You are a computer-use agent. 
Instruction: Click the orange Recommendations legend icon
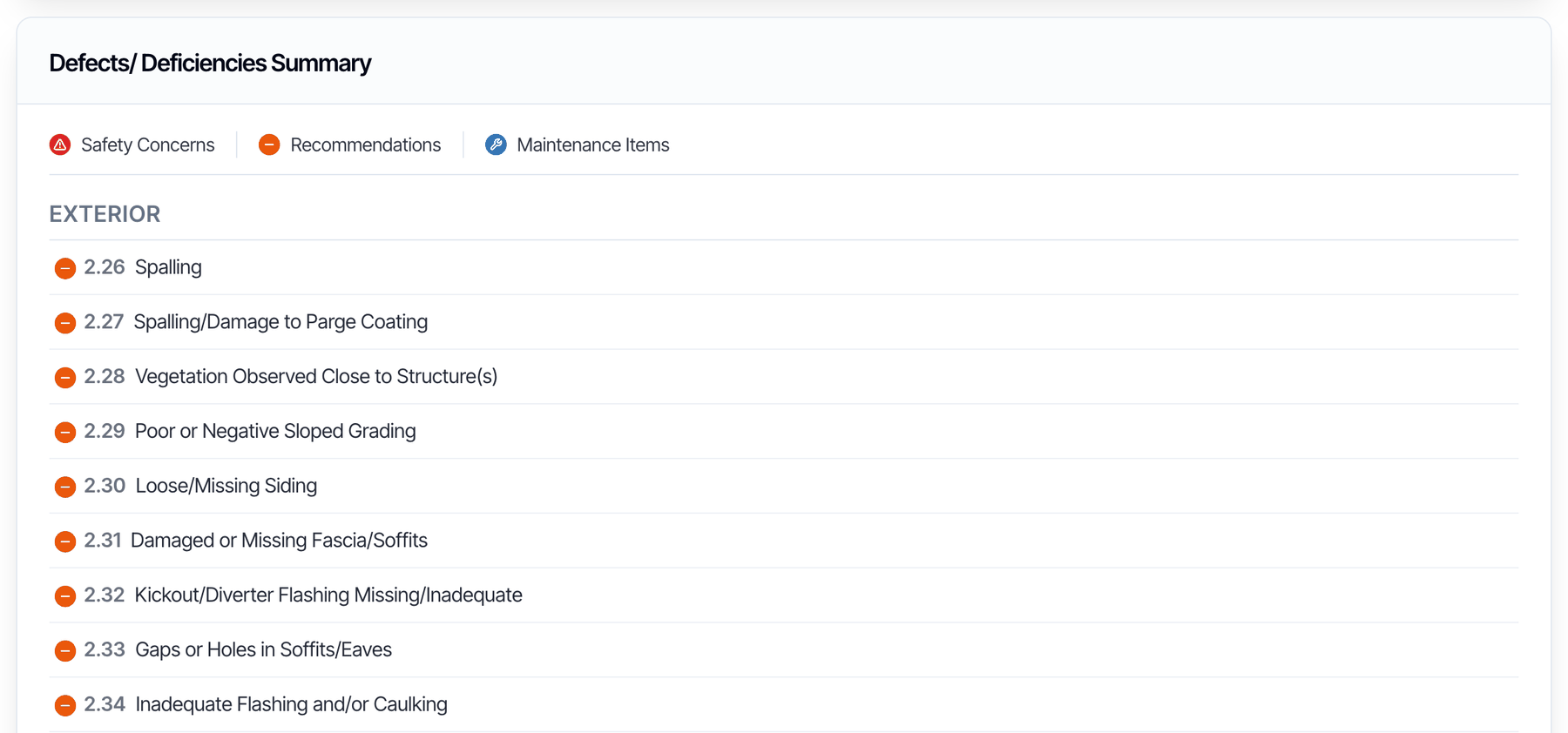click(269, 145)
